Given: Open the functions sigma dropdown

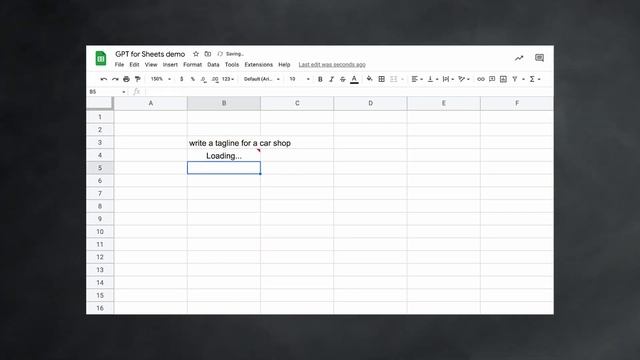Looking at the screenshot, I should pos(535,79).
